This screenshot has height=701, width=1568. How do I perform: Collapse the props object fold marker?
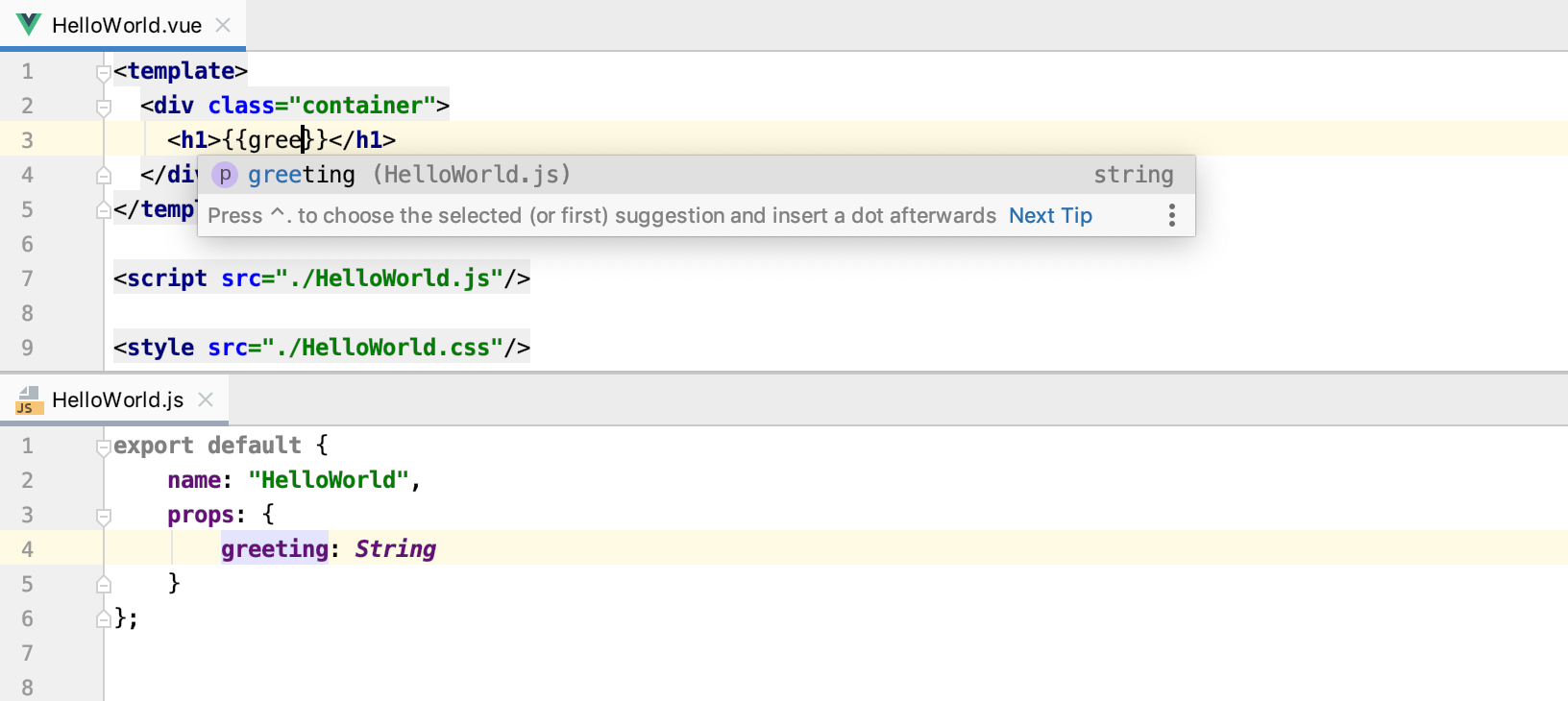[104, 516]
